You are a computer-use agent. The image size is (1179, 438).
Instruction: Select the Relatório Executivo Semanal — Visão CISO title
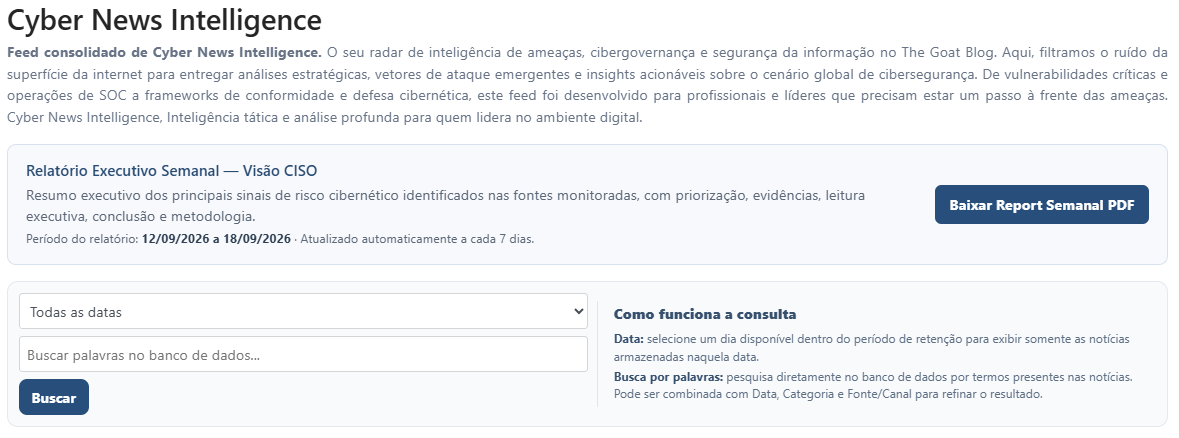coord(171,171)
